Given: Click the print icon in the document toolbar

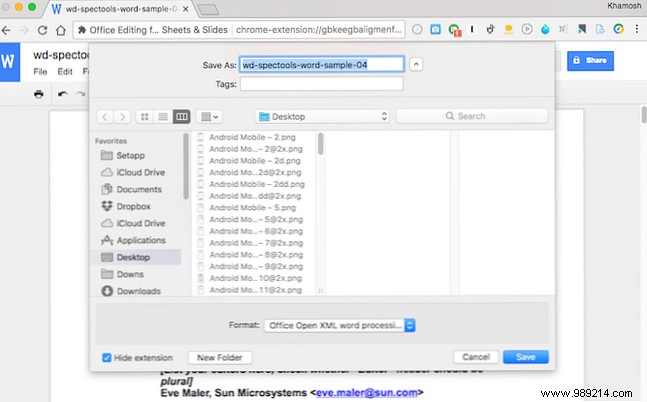Looking at the screenshot, I should pos(39,94).
